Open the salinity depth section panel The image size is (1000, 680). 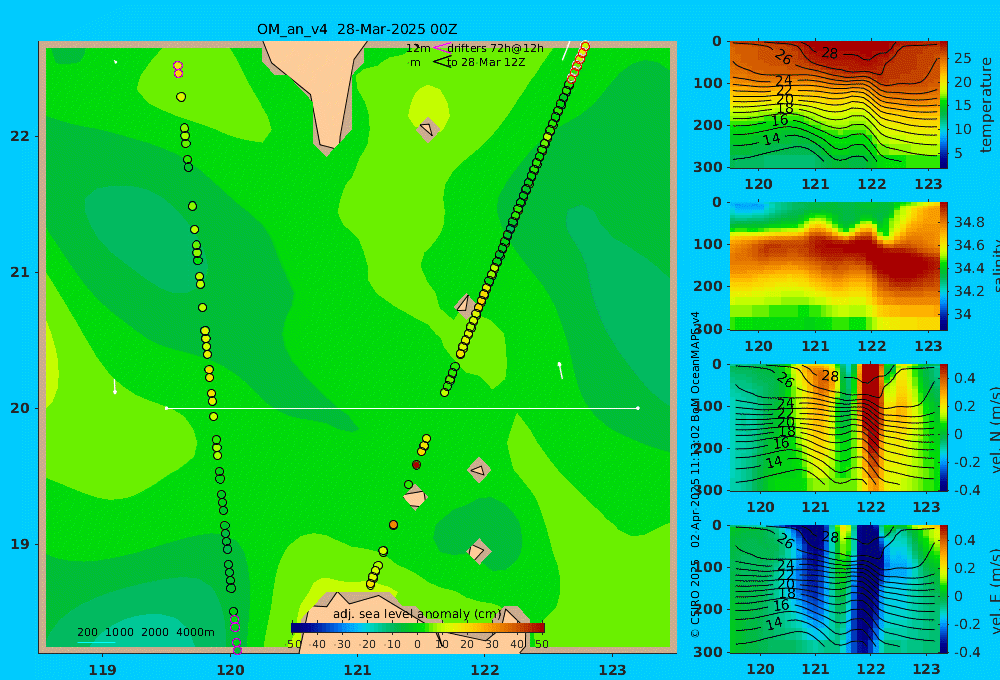(835, 266)
